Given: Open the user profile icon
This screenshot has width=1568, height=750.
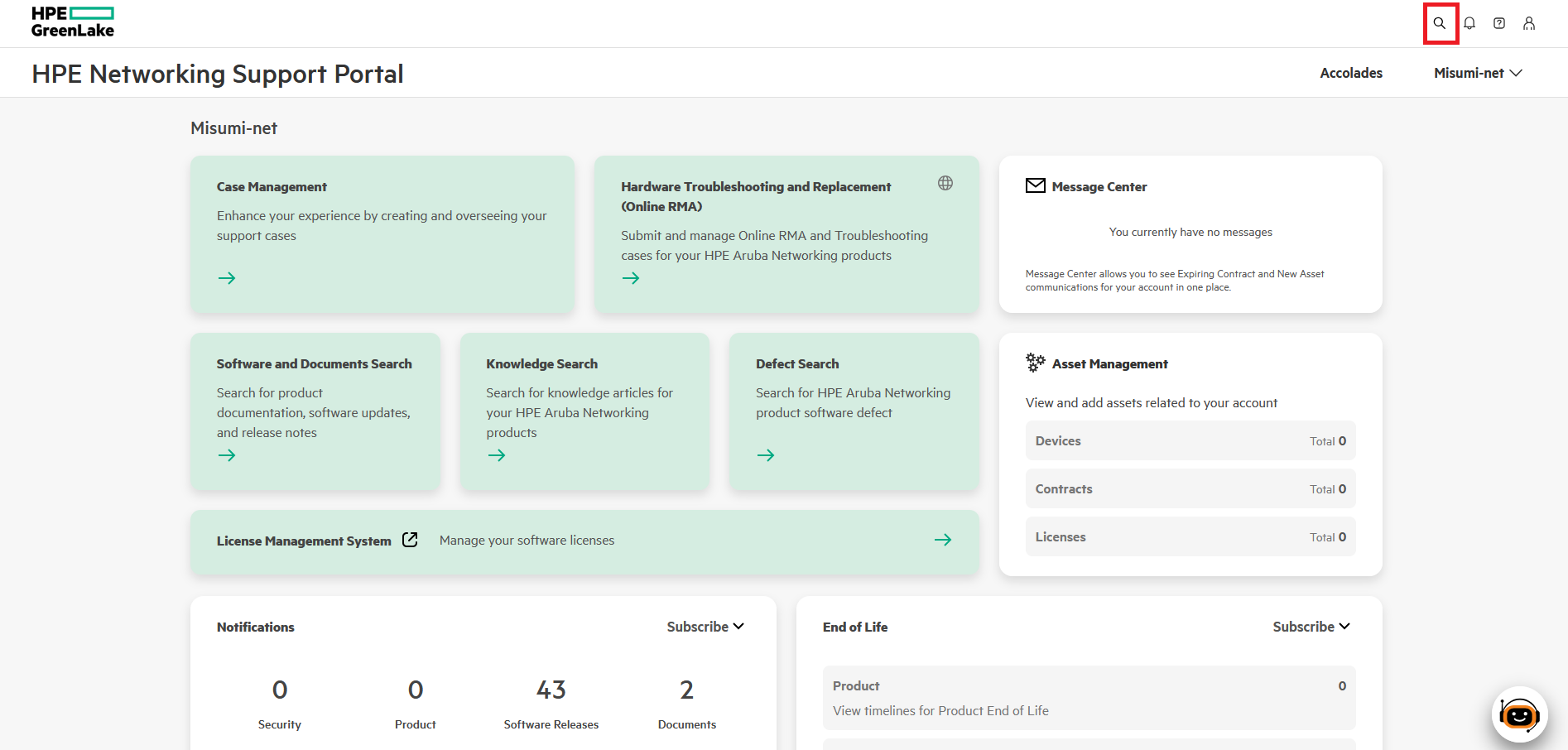Looking at the screenshot, I should point(1529,23).
